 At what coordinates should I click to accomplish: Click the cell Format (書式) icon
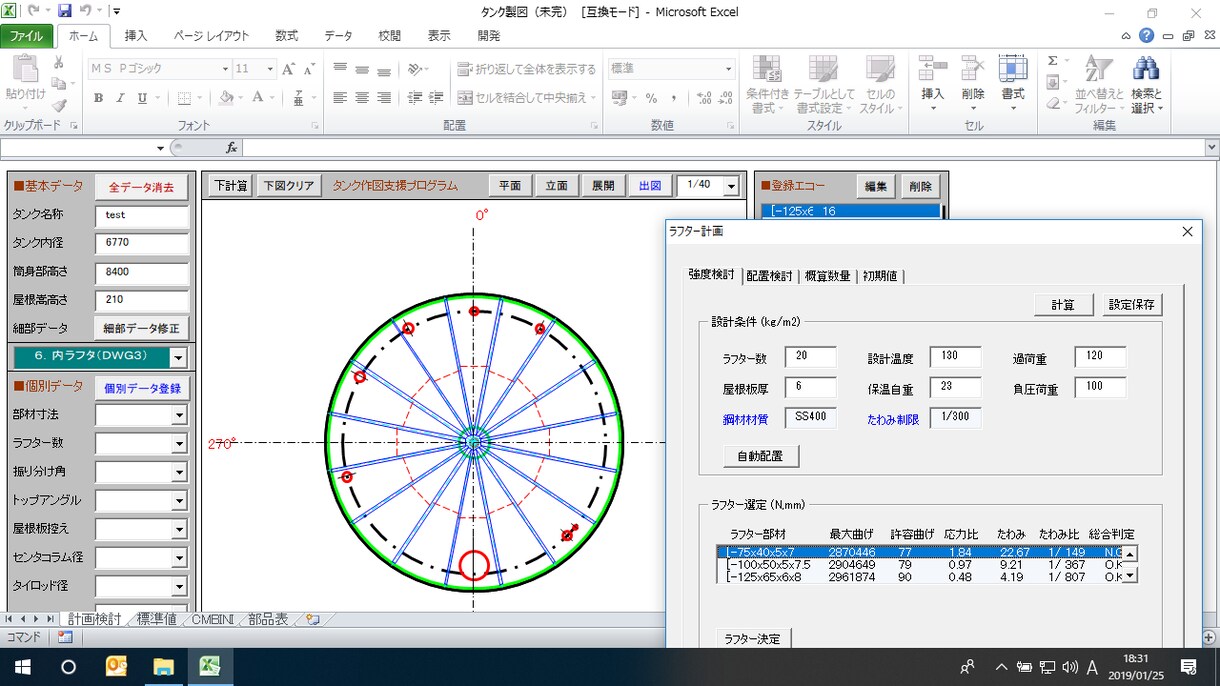click(x=1013, y=69)
